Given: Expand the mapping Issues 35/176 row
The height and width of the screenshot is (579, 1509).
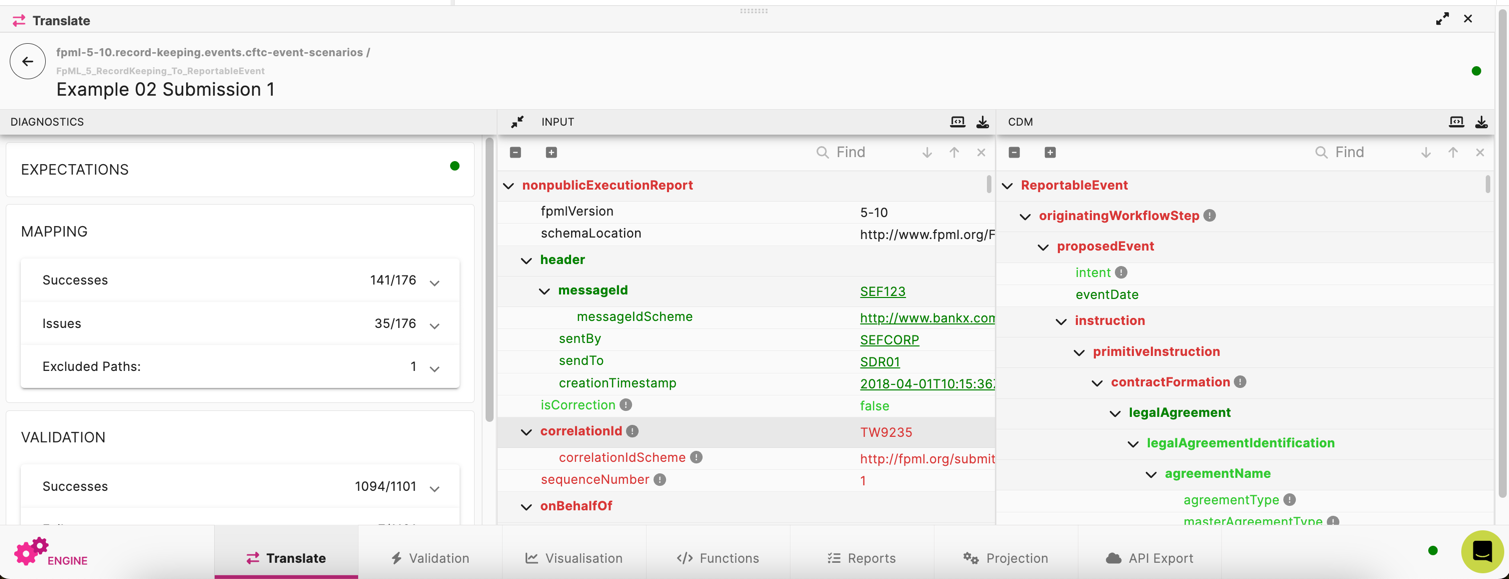Looking at the screenshot, I should [435, 326].
